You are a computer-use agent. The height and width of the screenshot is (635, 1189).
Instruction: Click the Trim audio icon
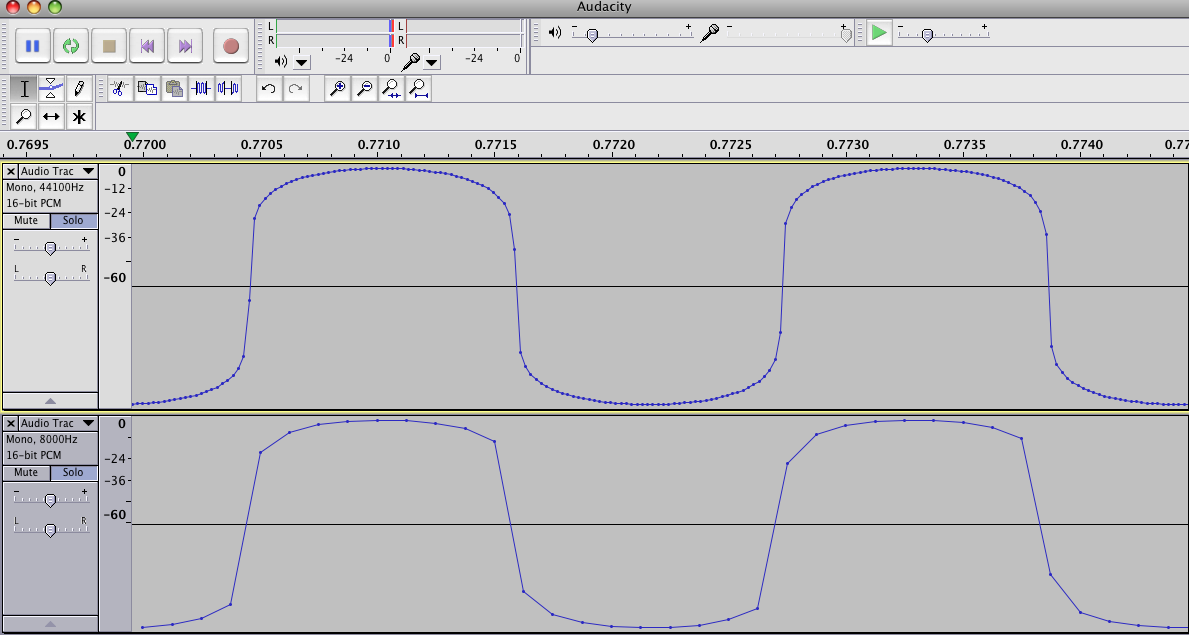201,88
